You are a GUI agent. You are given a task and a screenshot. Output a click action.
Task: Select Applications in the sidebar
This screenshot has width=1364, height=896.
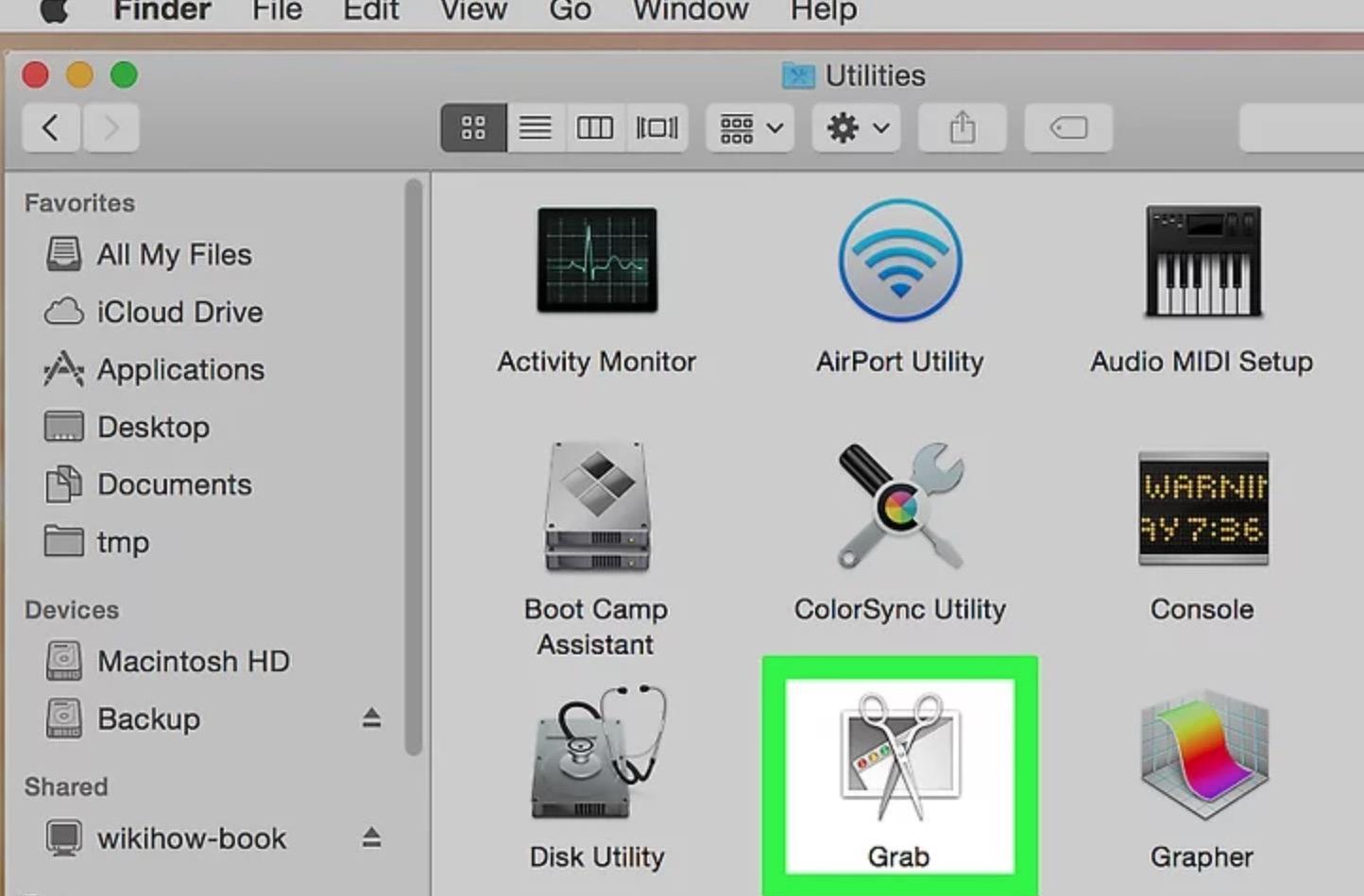180,369
